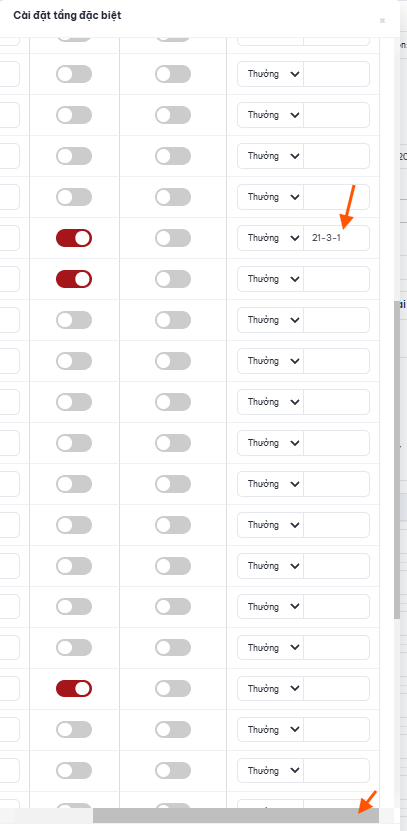Click the Cài đặt tầng đặc biệt title
Viewport: 407px width, 831px height.
[x=67, y=15]
